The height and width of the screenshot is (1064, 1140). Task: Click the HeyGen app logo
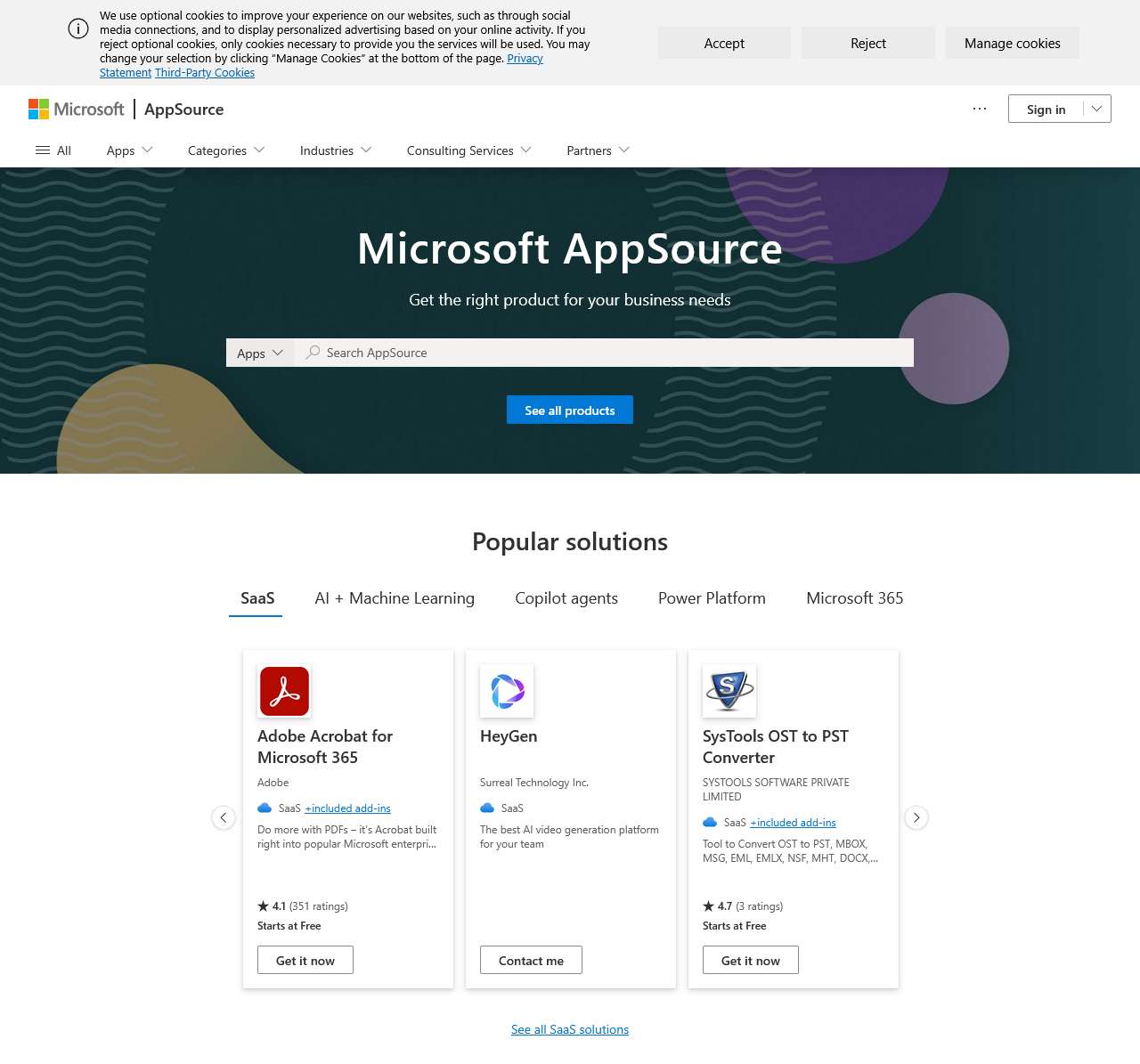pos(507,691)
